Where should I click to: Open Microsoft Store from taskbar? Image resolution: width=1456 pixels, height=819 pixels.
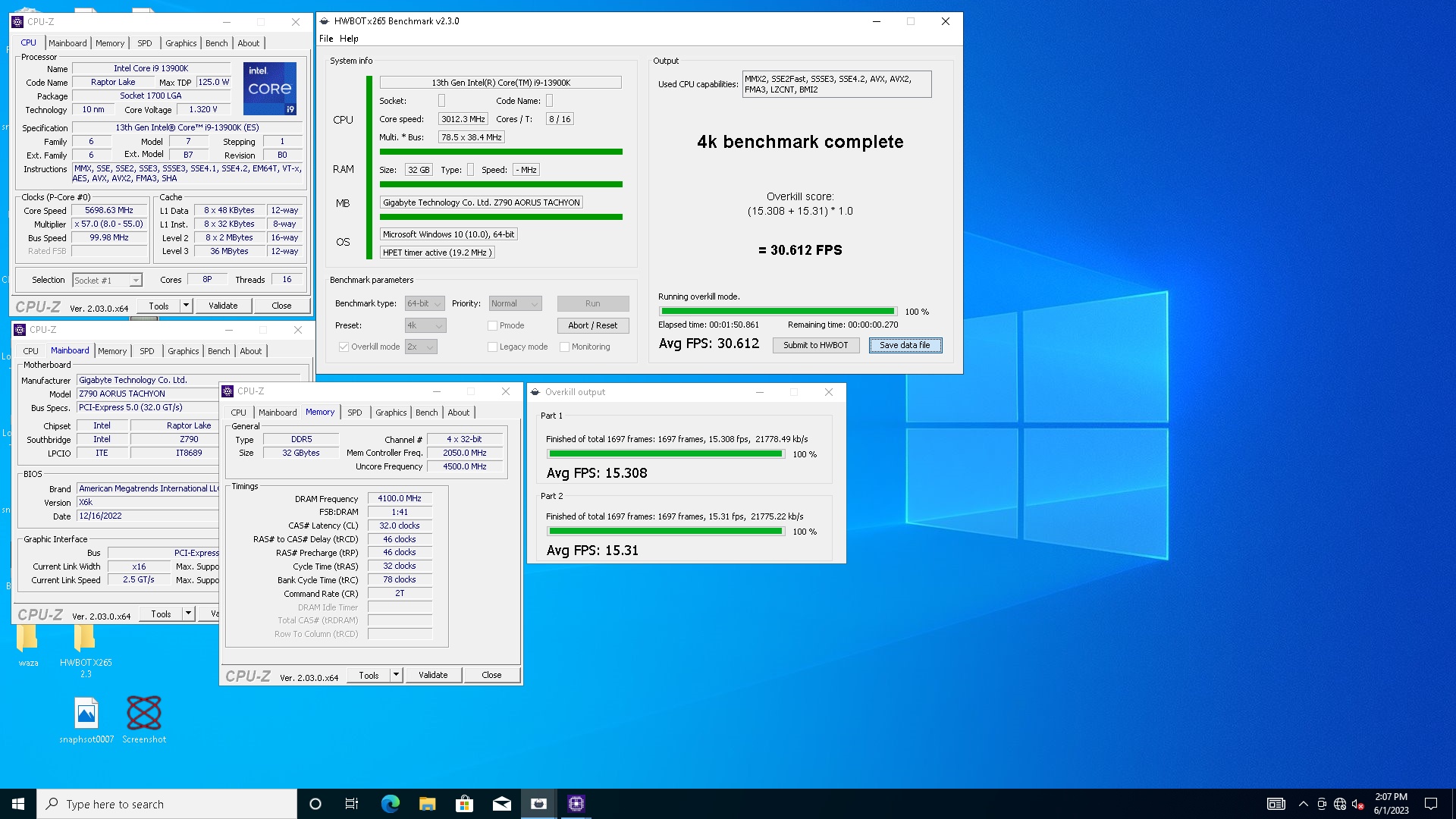click(464, 804)
